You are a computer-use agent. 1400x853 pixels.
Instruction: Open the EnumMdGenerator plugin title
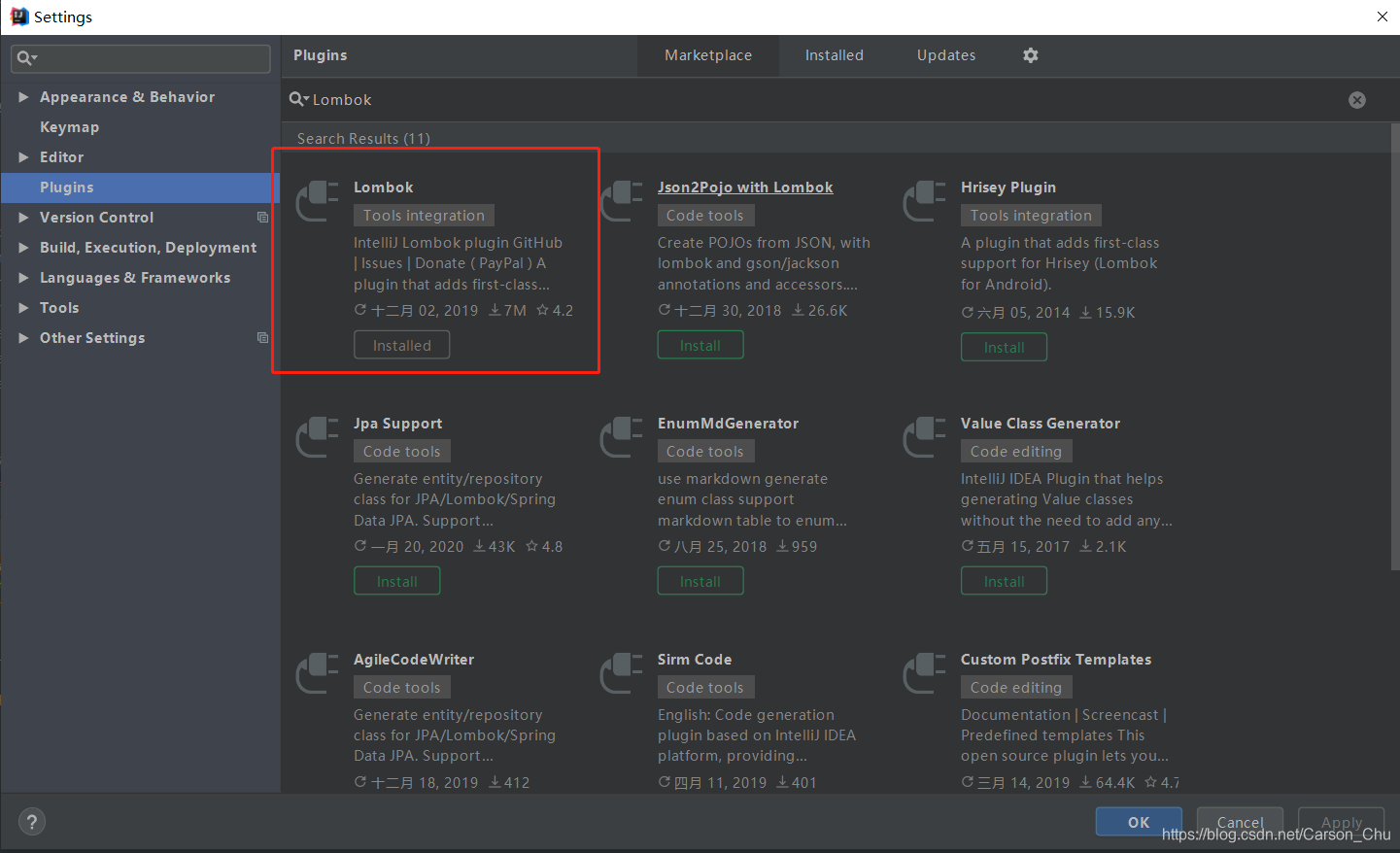(x=729, y=424)
